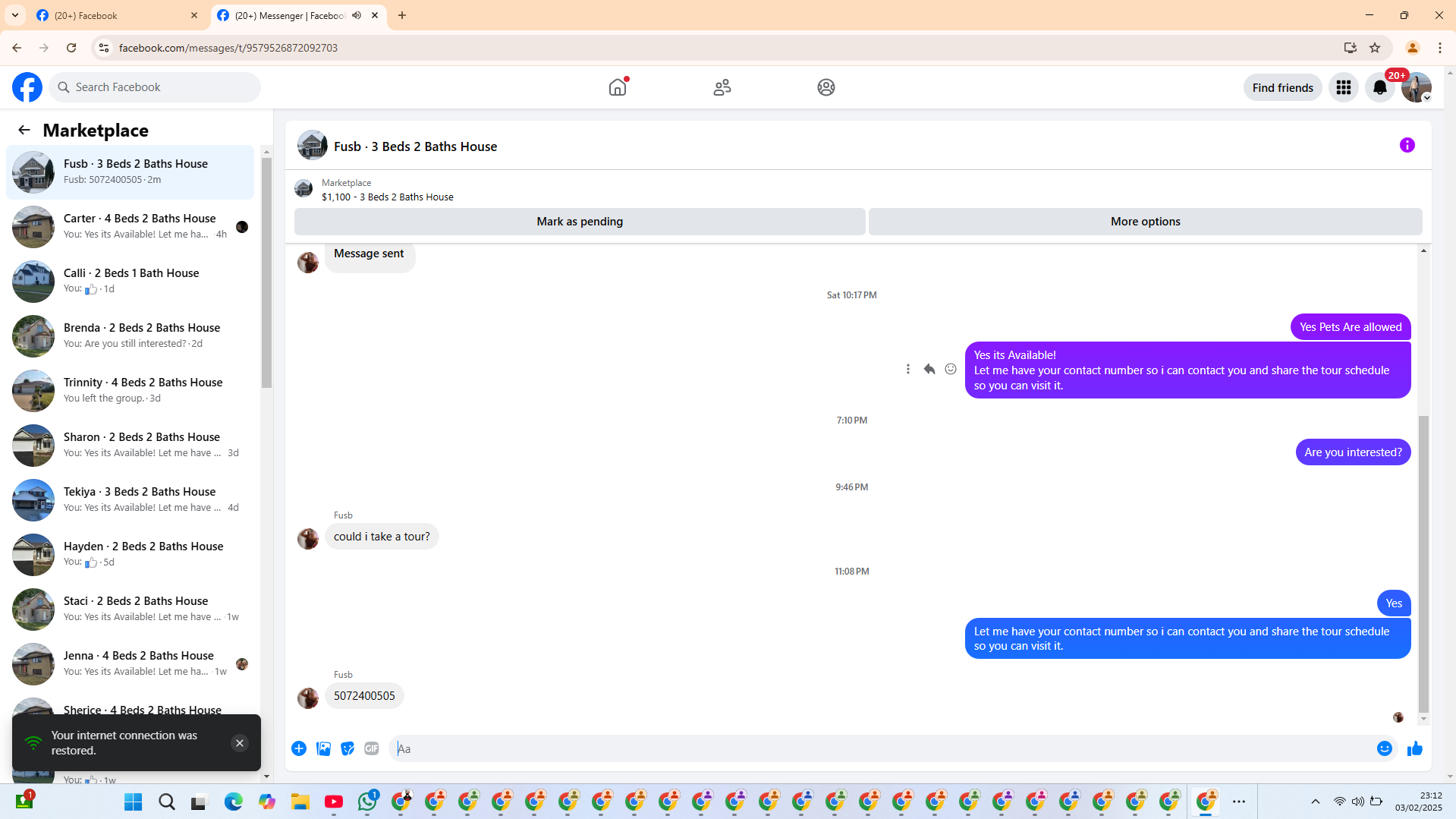This screenshot has height=819, width=1456.
Task: Click the Search Facebook field
Action: click(x=155, y=87)
